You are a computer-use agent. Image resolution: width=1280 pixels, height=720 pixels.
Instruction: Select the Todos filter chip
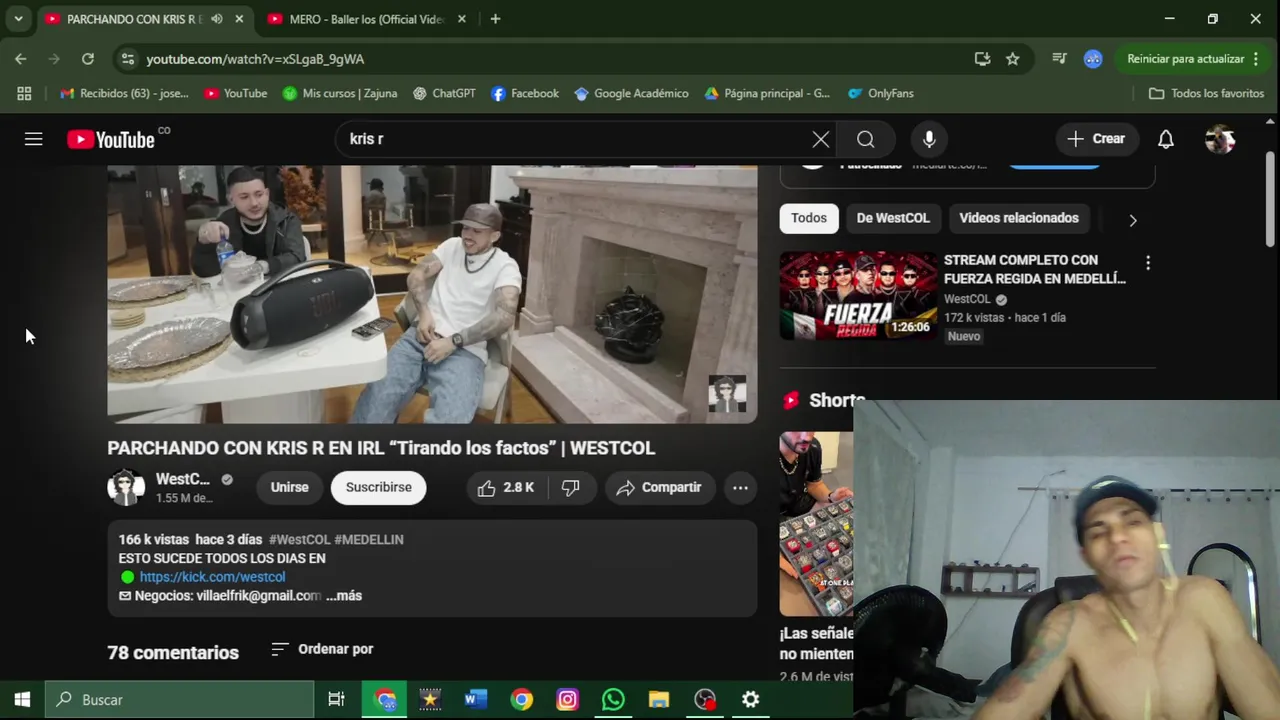tap(809, 218)
